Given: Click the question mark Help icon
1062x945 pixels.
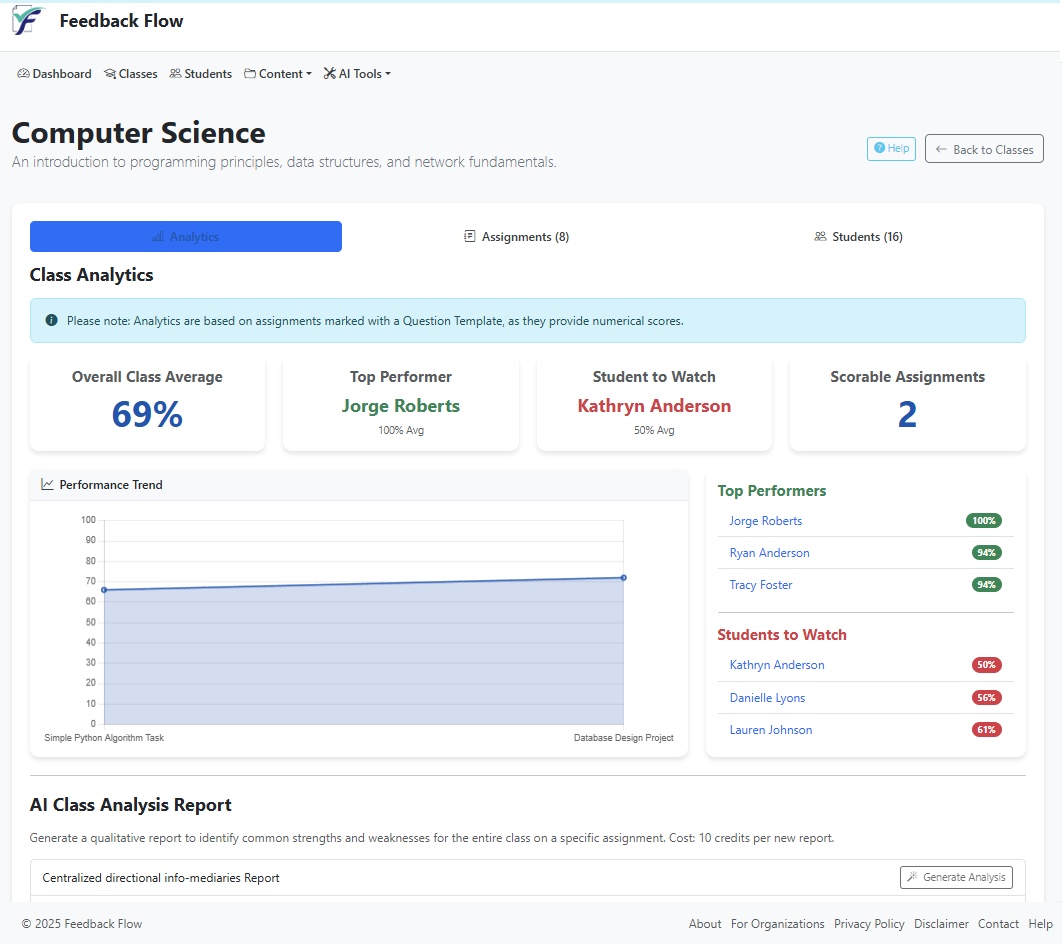Looking at the screenshot, I should click(878, 148).
